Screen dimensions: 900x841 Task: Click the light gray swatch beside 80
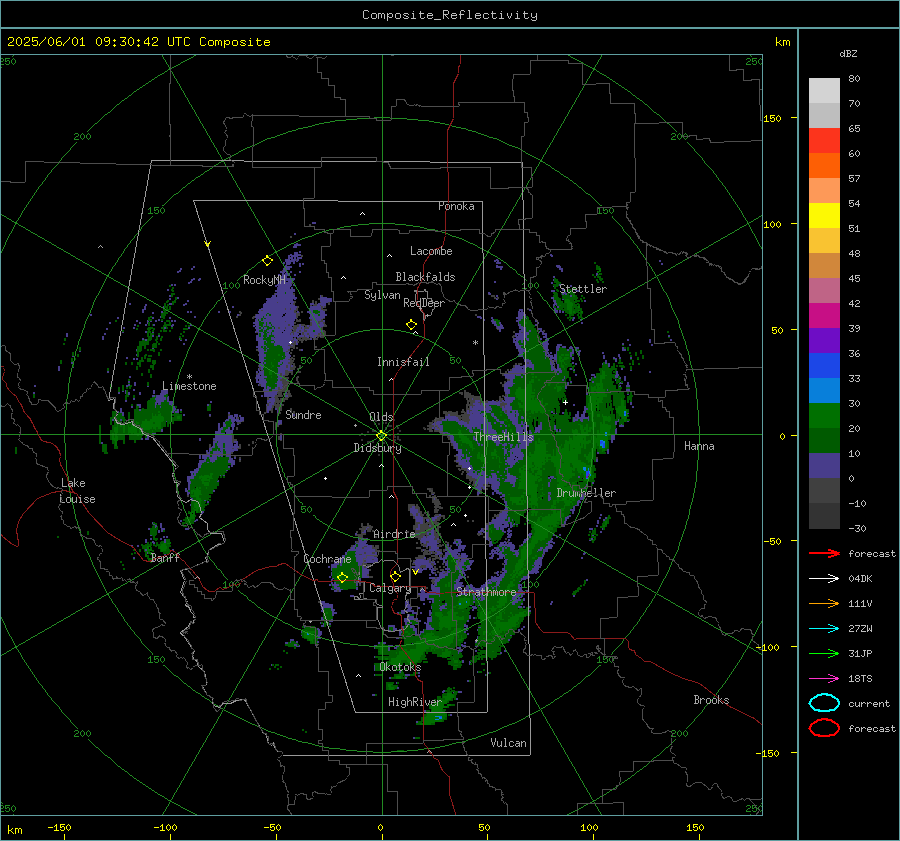[x=824, y=91]
